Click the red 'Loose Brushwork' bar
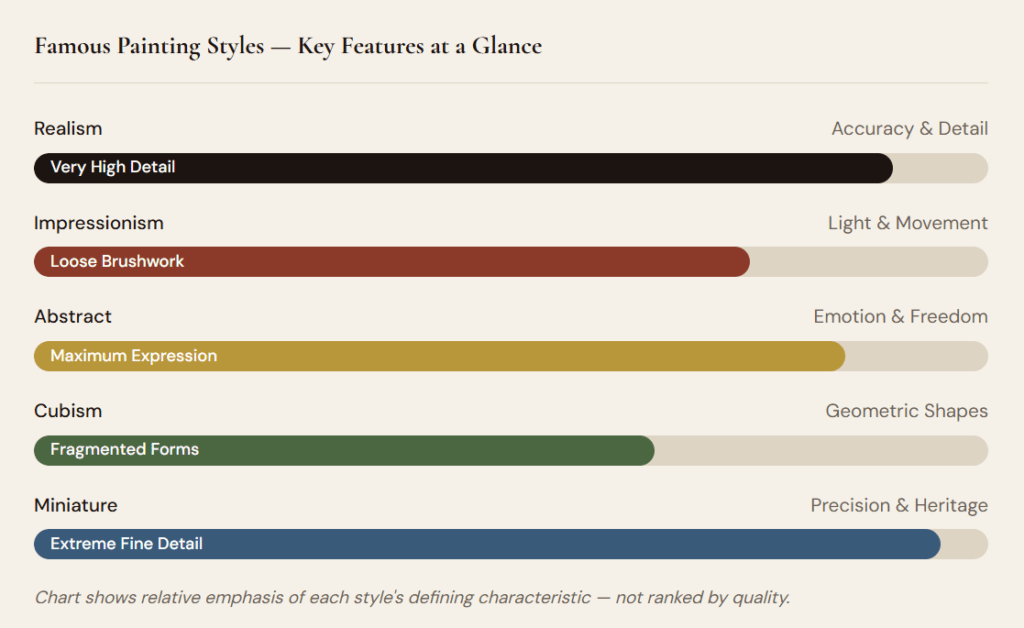The image size is (1024, 628). (x=391, y=262)
